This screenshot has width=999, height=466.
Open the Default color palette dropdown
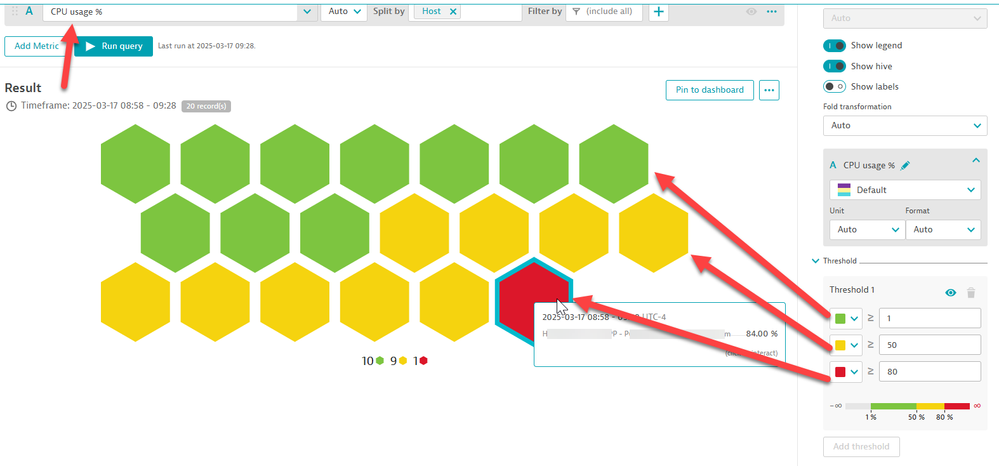point(904,190)
